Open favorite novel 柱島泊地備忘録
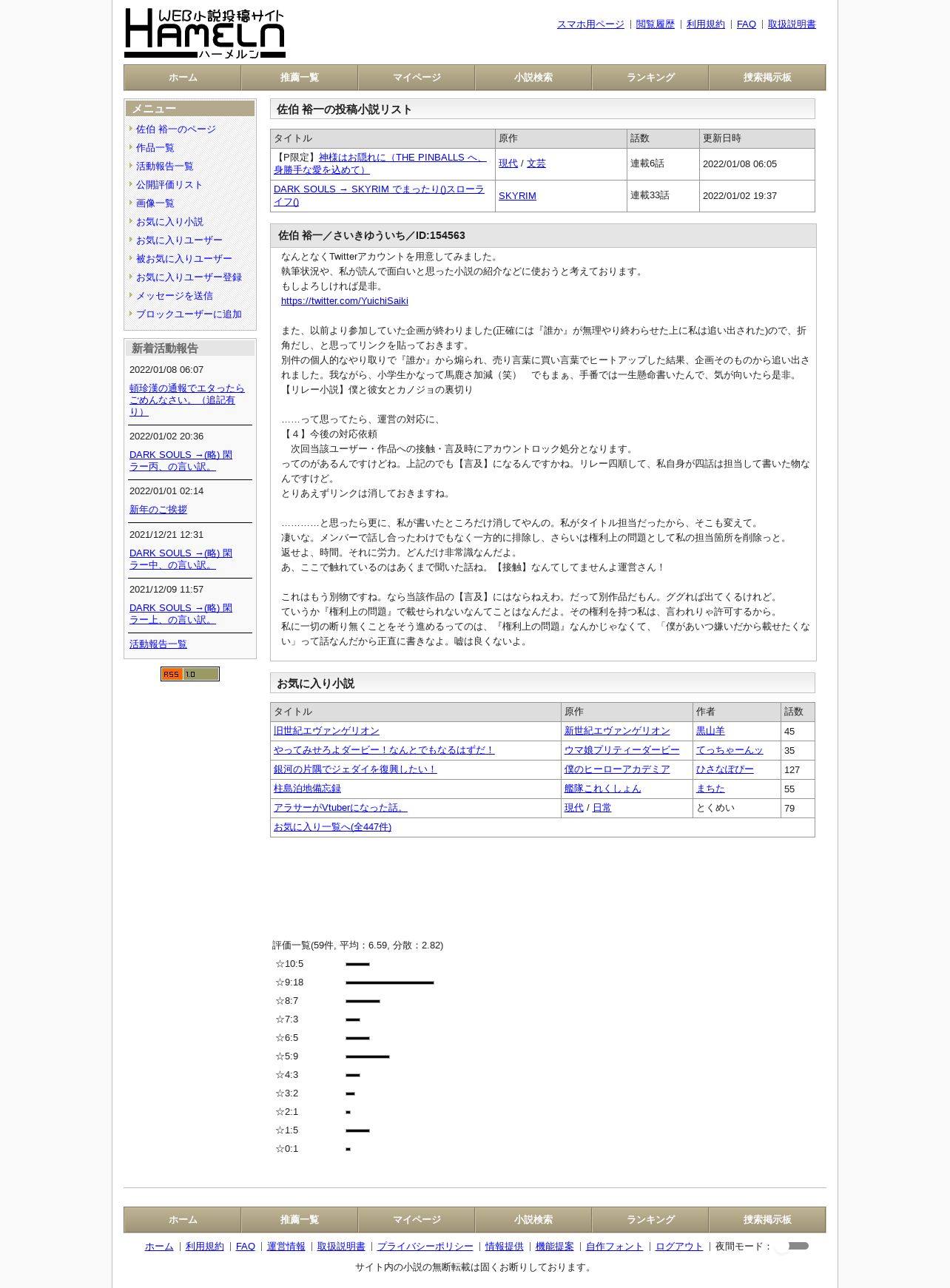 pos(307,789)
